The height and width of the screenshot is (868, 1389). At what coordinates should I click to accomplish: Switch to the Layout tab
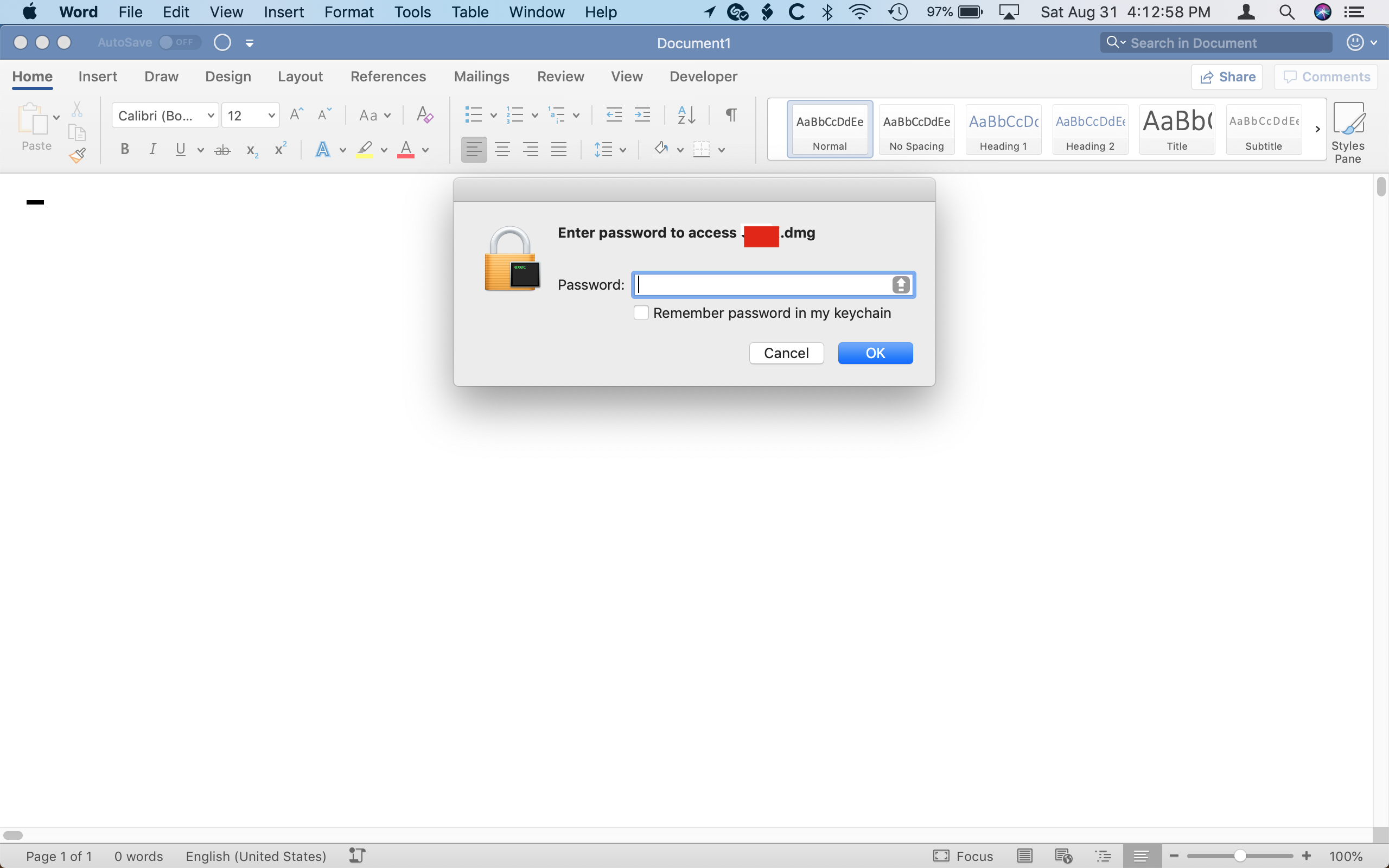[x=300, y=76]
